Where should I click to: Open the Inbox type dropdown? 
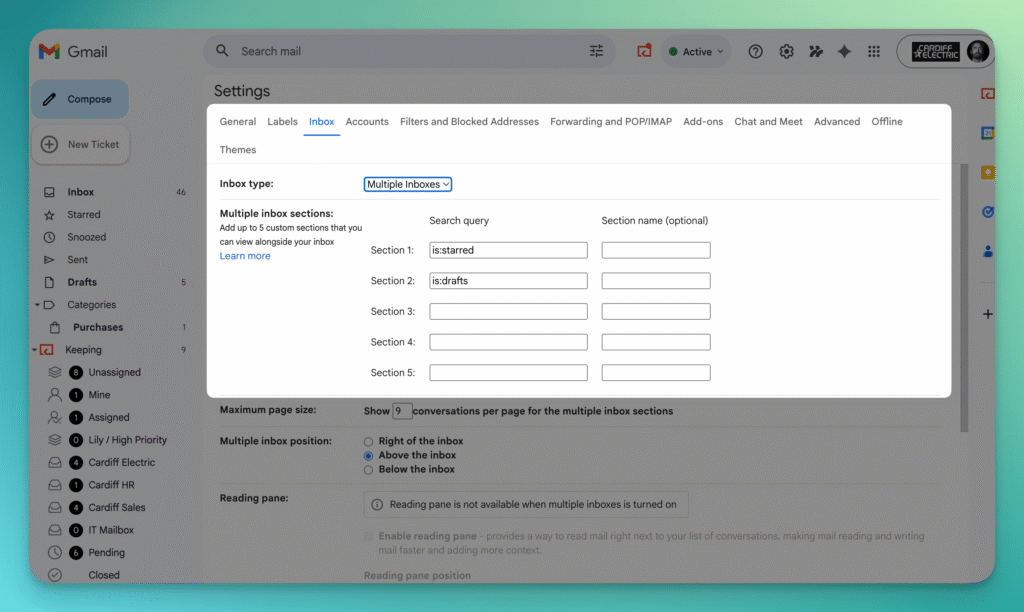[x=408, y=184]
